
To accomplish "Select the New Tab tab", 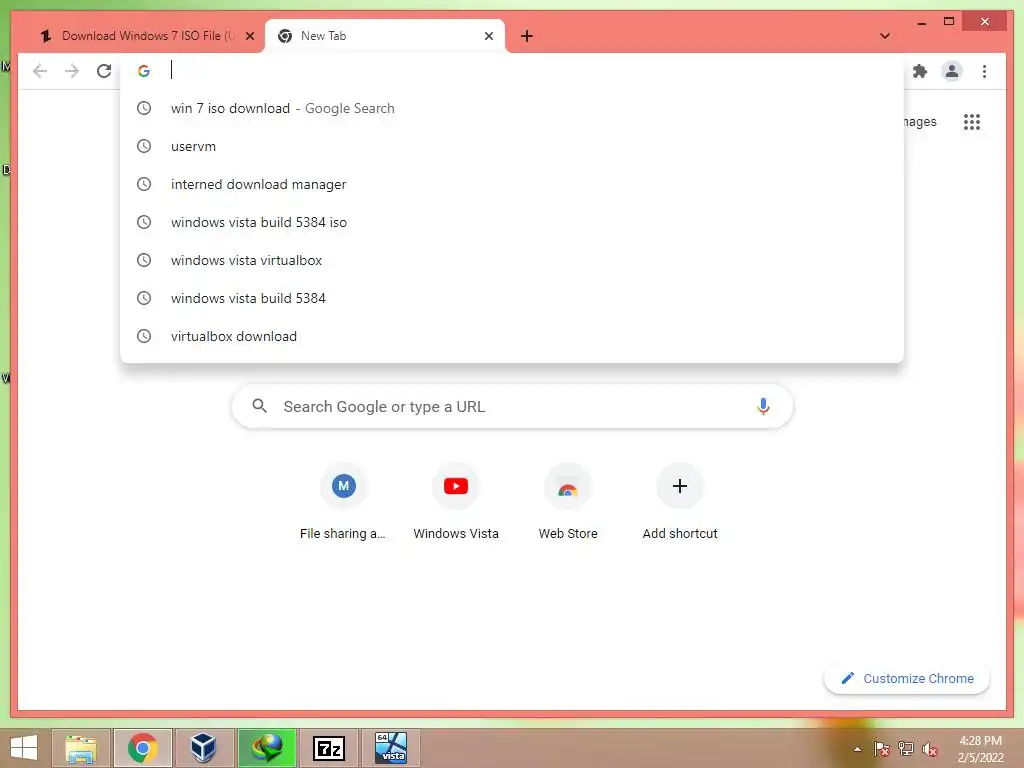I will (x=385, y=36).
